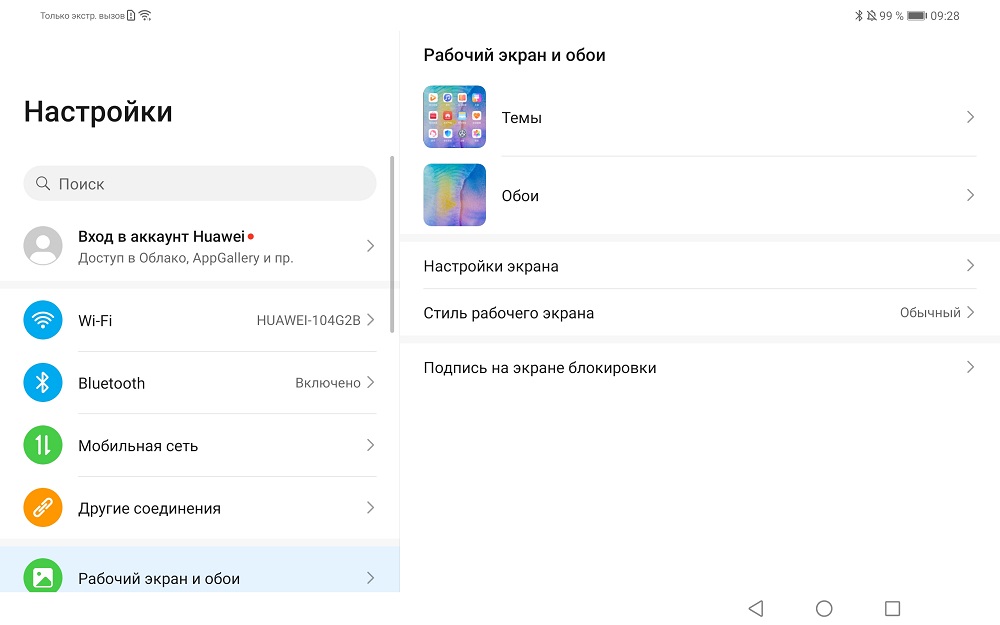Viewport: 1000px width, 625px height.
Task: Select Мобильная сеть menu item
Action: [x=200, y=445]
